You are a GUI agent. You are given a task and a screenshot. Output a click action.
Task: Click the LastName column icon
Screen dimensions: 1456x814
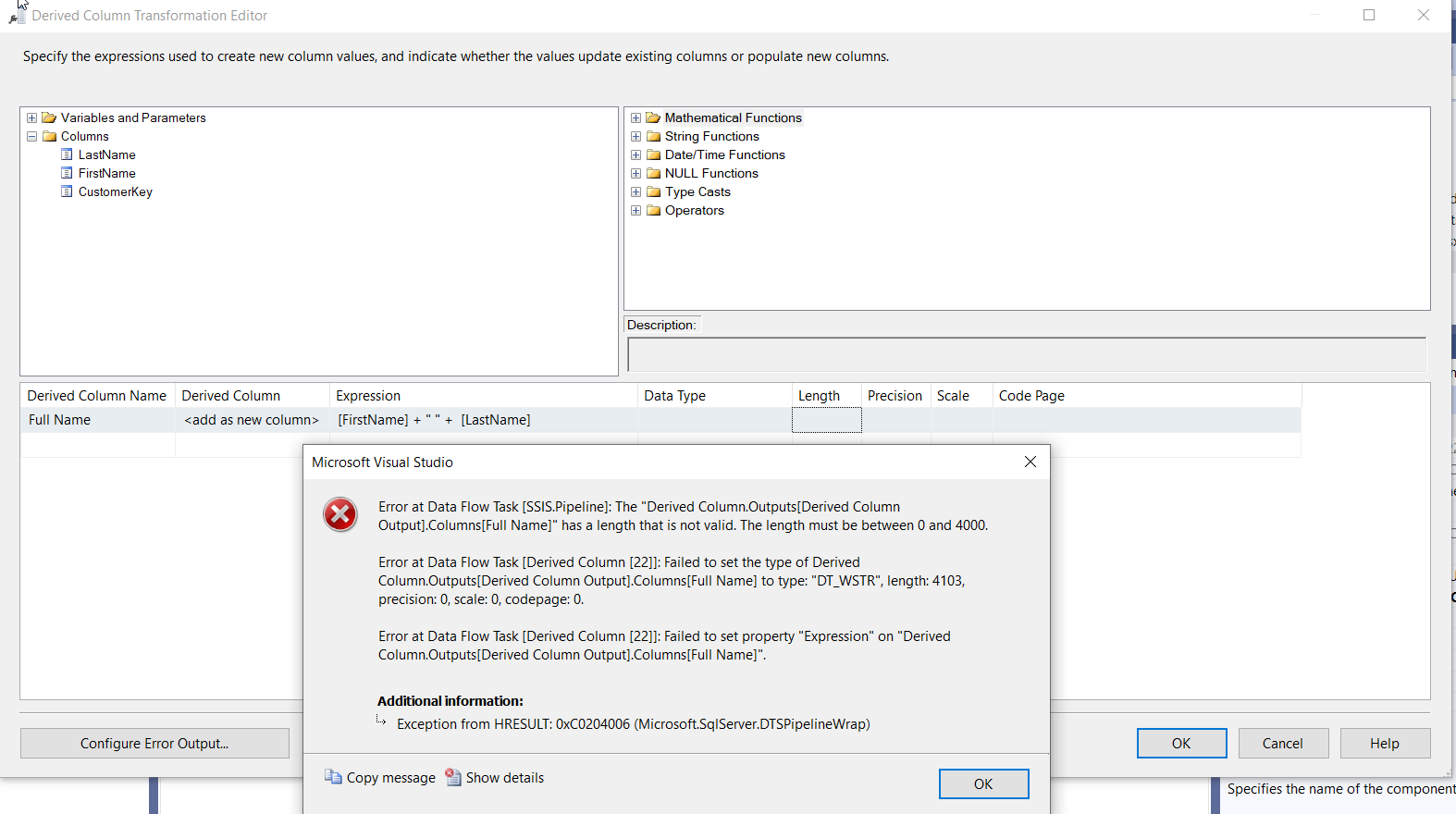pos(67,154)
